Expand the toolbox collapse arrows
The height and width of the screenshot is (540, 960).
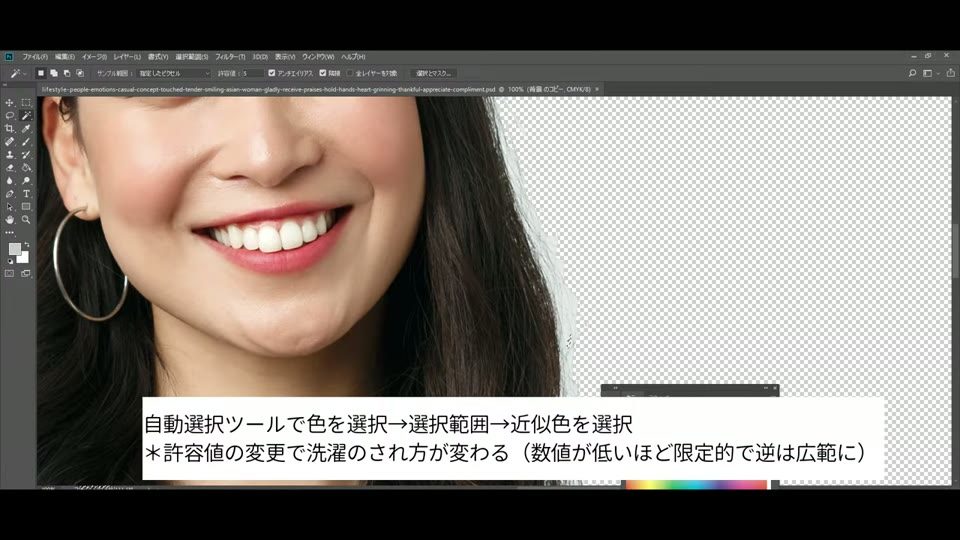pyautogui.click(x=6, y=86)
